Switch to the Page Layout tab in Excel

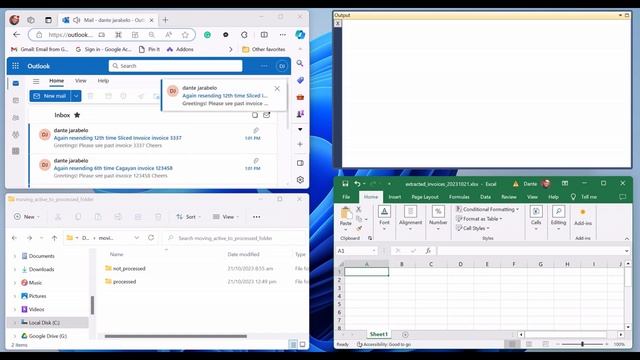pyautogui.click(x=425, y=197)
